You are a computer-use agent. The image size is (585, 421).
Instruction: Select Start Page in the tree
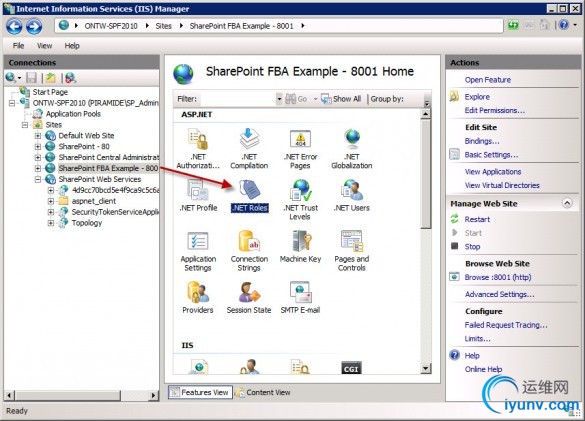50,92
